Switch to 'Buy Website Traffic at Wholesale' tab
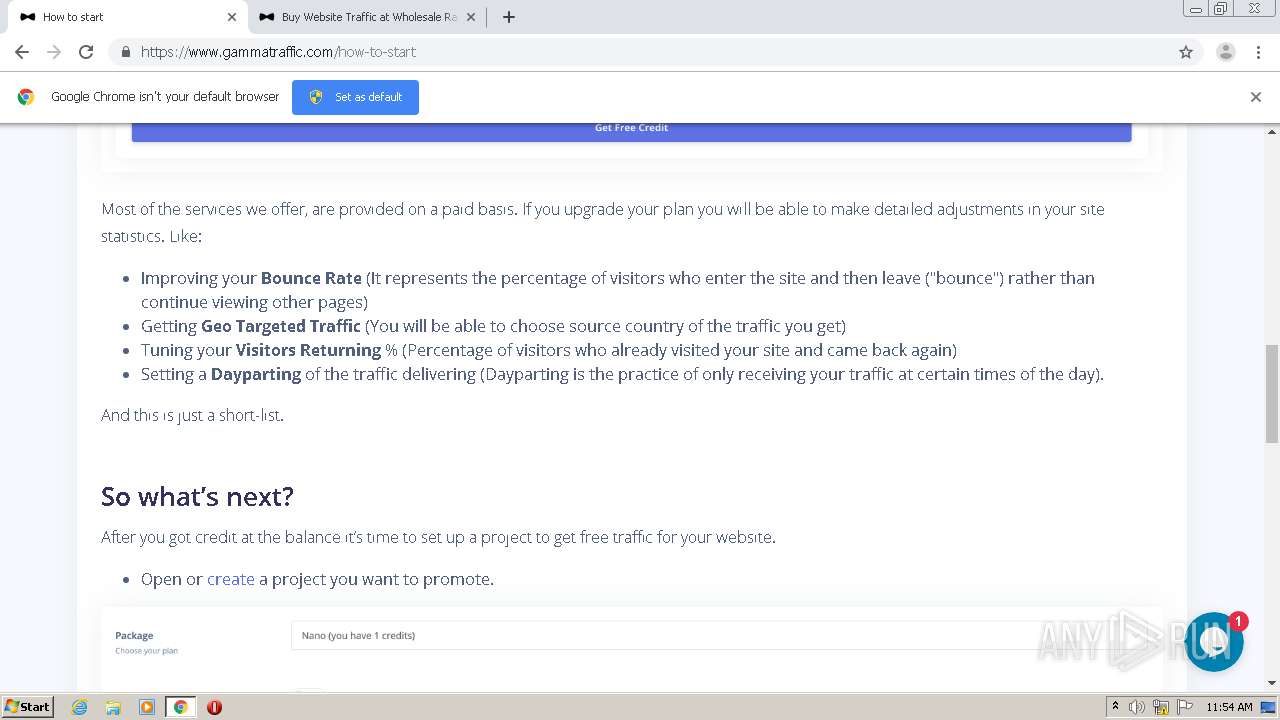Screen dimensions: 1280x720 tap(366, 17)
